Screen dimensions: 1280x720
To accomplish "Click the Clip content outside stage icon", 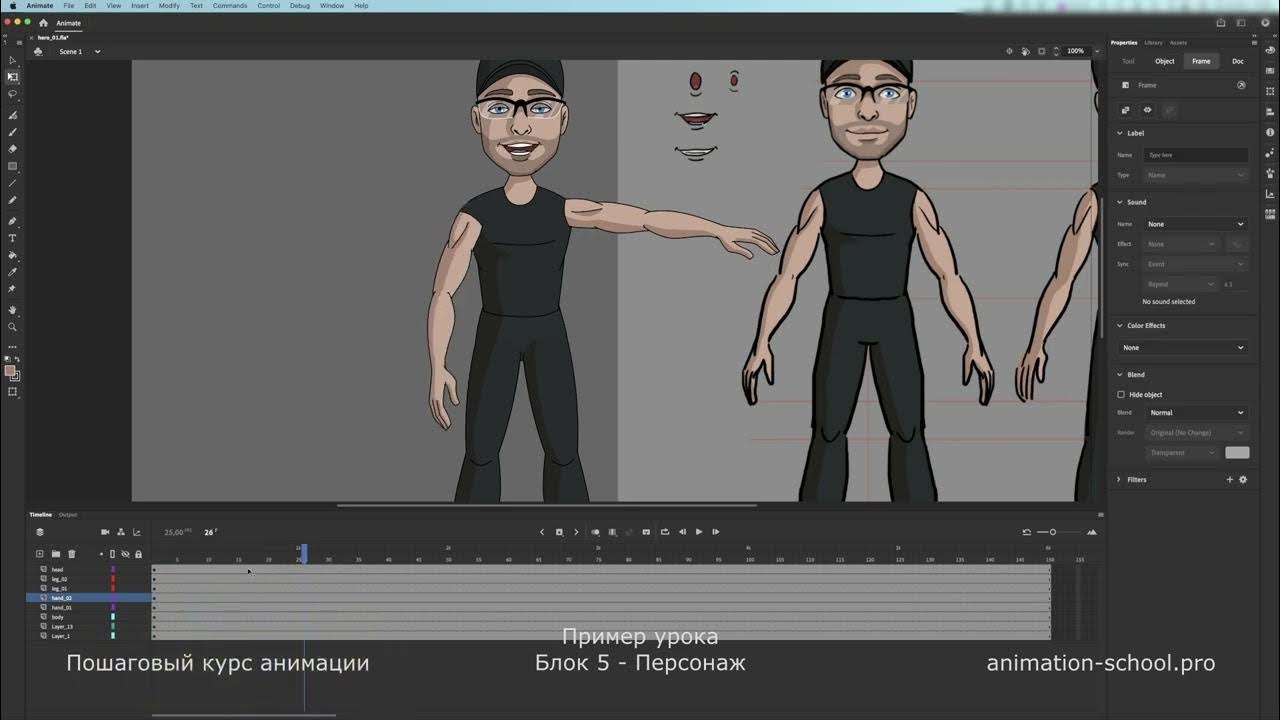I will tap(1041, 51).
